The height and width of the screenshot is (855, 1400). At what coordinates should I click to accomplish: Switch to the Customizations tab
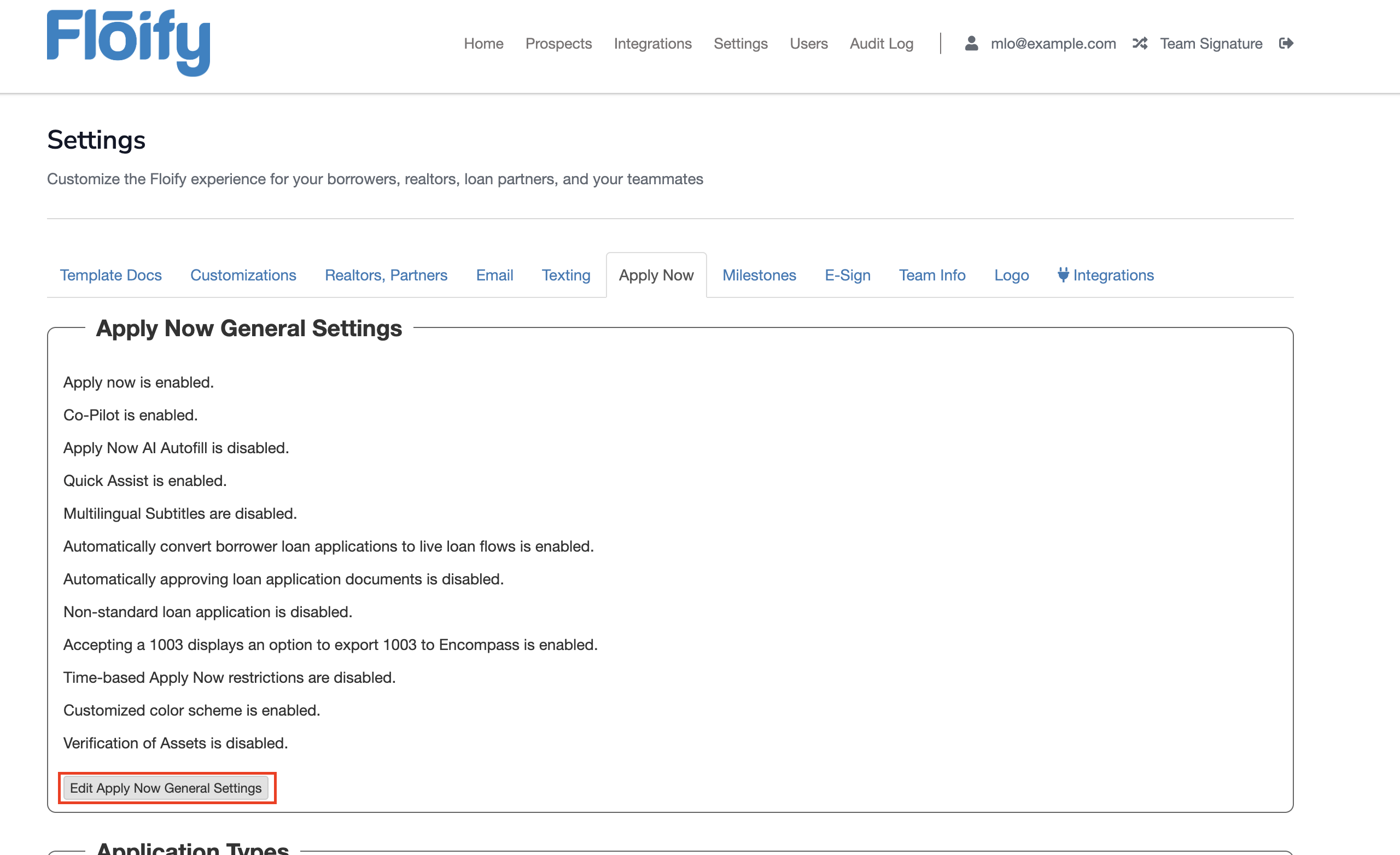click(243, 276)
